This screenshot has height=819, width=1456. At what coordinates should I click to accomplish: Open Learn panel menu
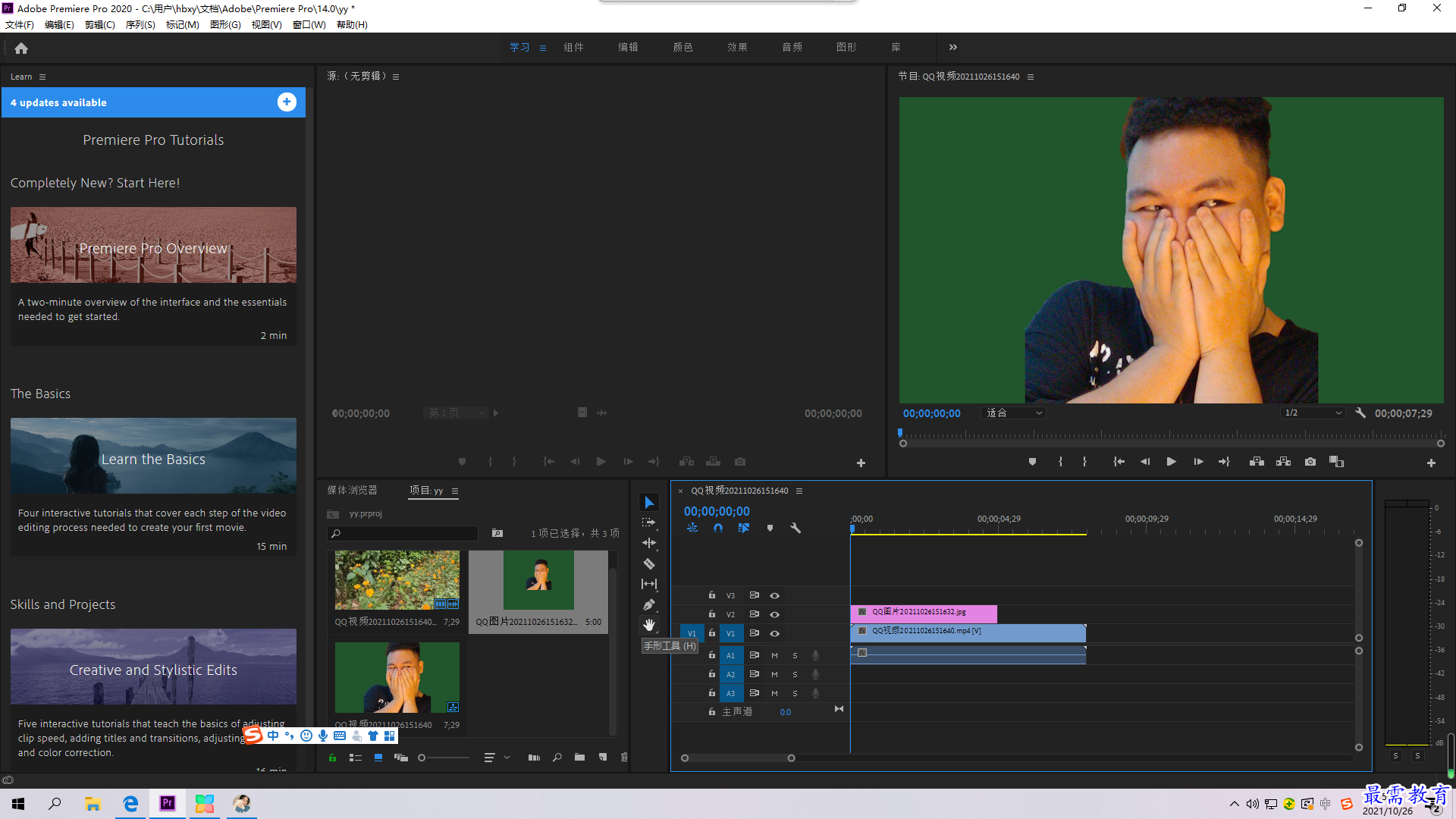click(x=42, y=77)
